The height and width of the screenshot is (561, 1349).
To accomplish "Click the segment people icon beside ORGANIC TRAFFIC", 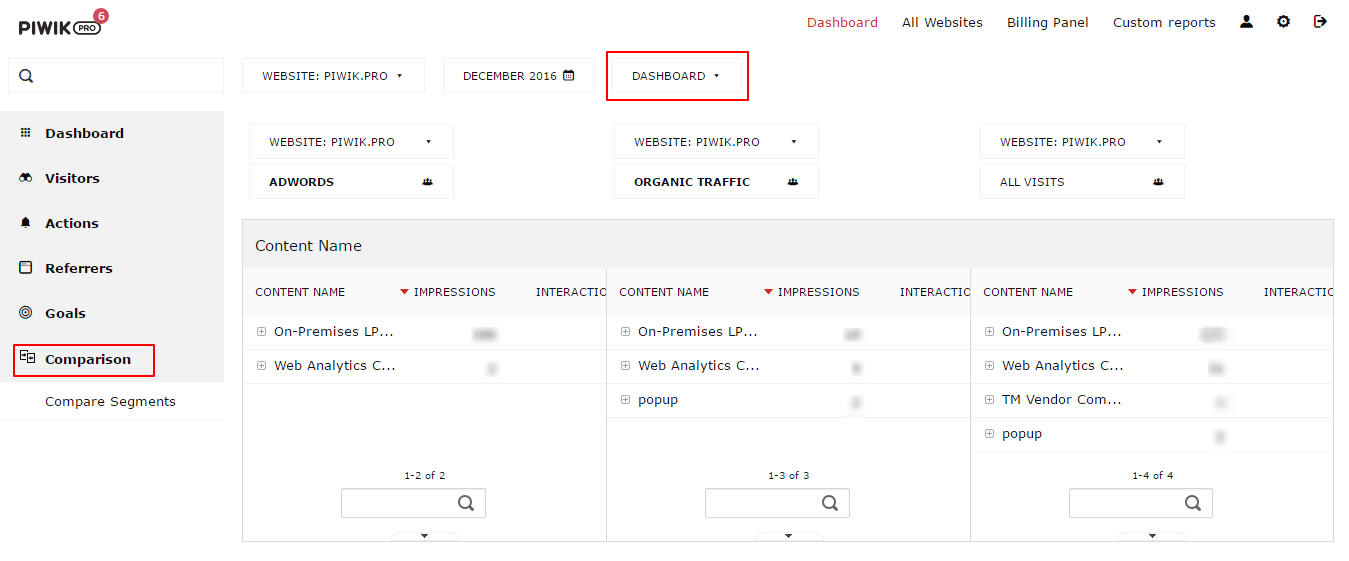I will point(793,182).
